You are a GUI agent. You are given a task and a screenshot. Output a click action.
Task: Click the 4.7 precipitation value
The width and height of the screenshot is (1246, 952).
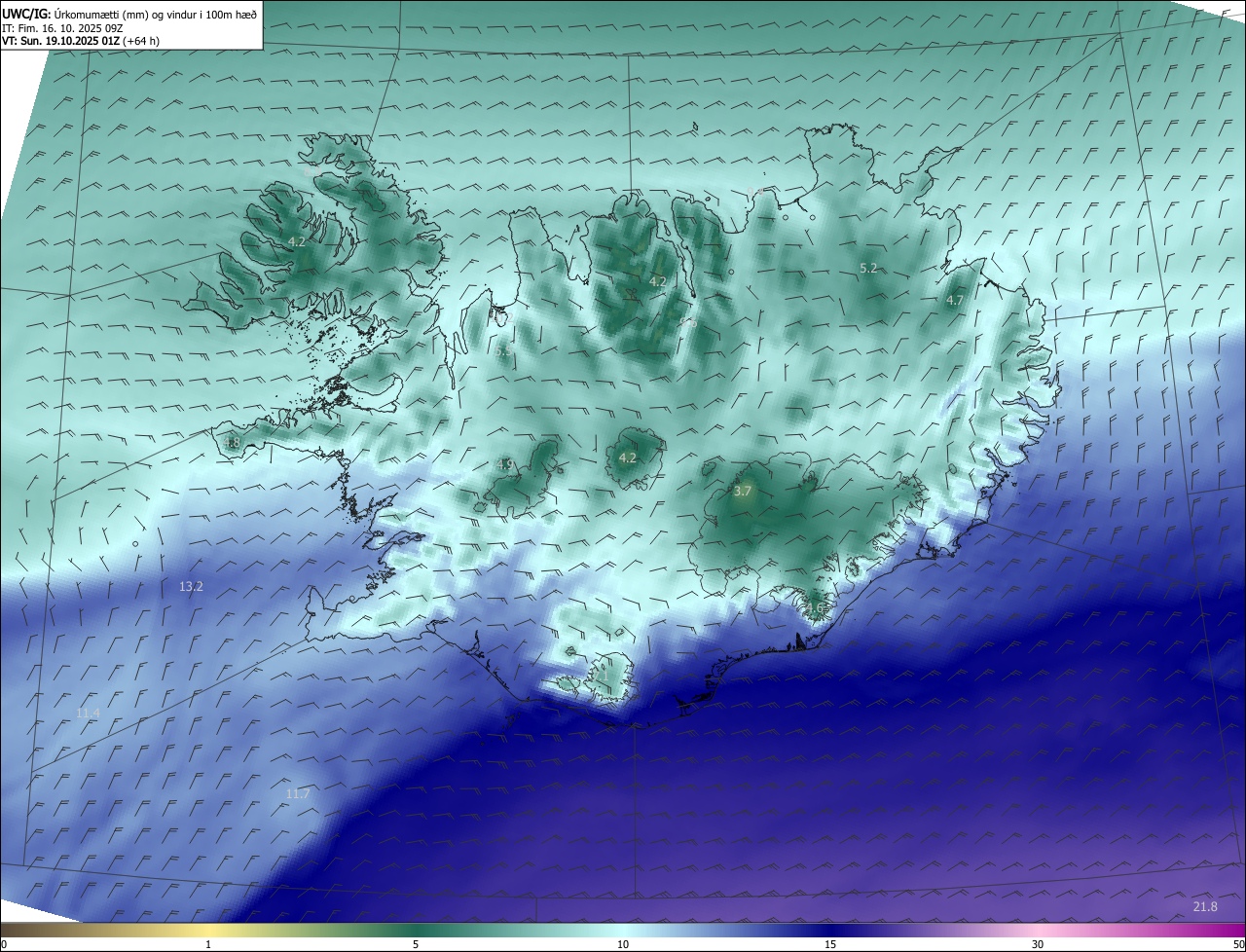[x=955, y=301]
